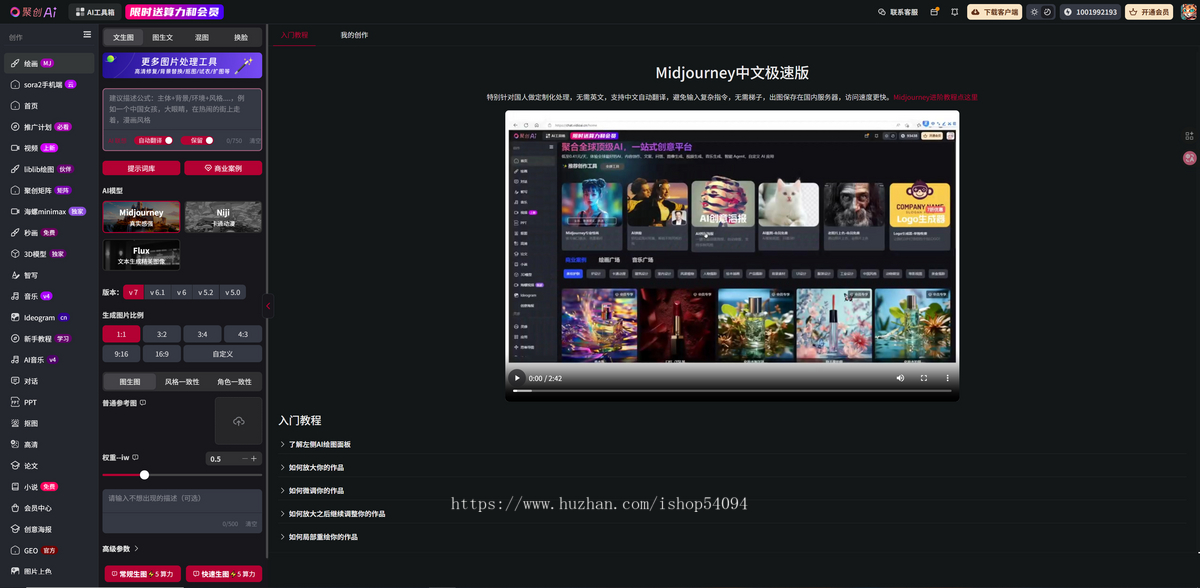Open 论文 in the sidebar
Viewport: 1200px width, 588px height.
coord(49,465)
